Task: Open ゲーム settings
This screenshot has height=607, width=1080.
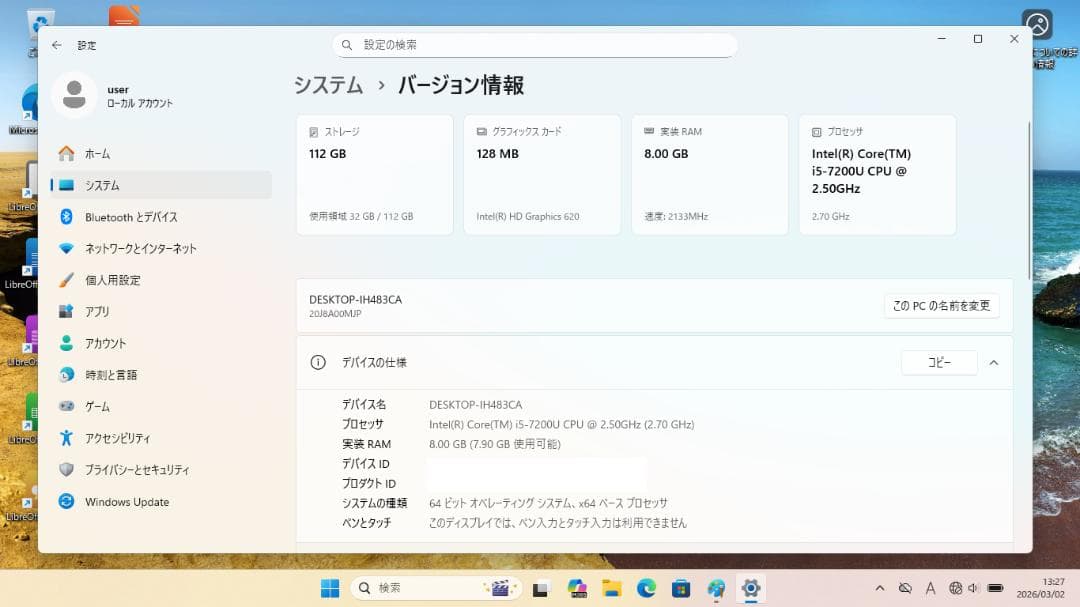Action: [161, 407]
